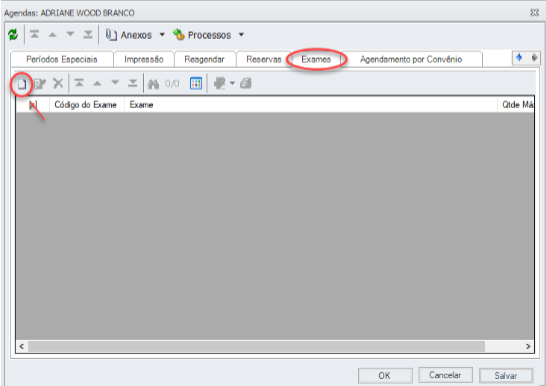Go to next record in top toolbar

tap(70, 34)
